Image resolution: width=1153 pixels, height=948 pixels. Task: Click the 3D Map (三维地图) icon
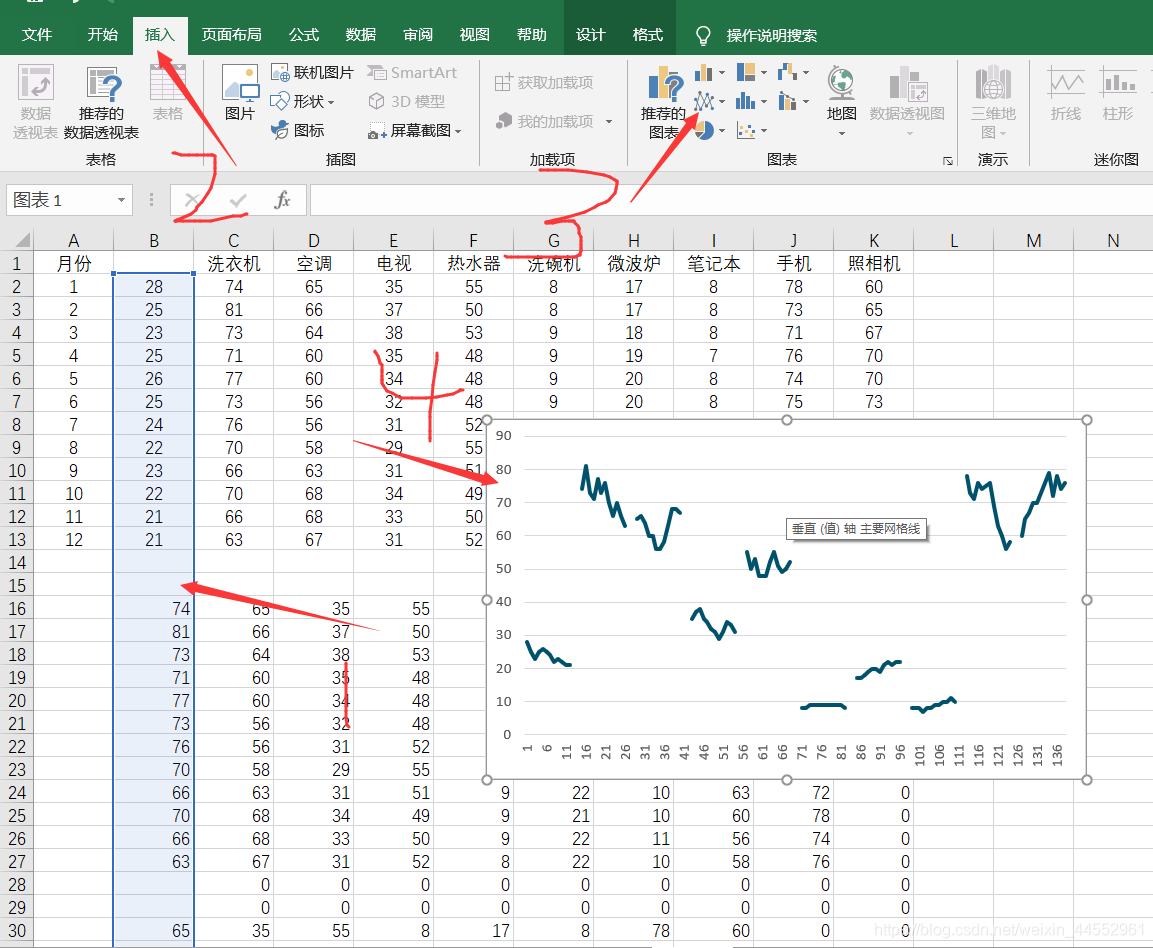[993, 82]
